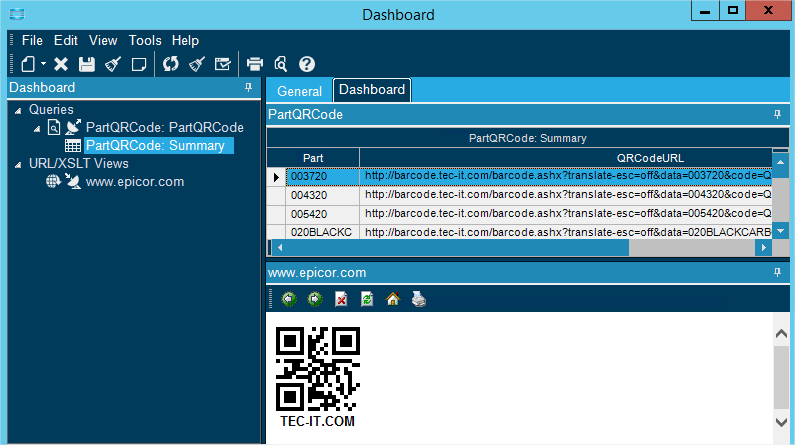Switch to the General tab
This screenshot has height=445, width=795.
click(299, 91)
